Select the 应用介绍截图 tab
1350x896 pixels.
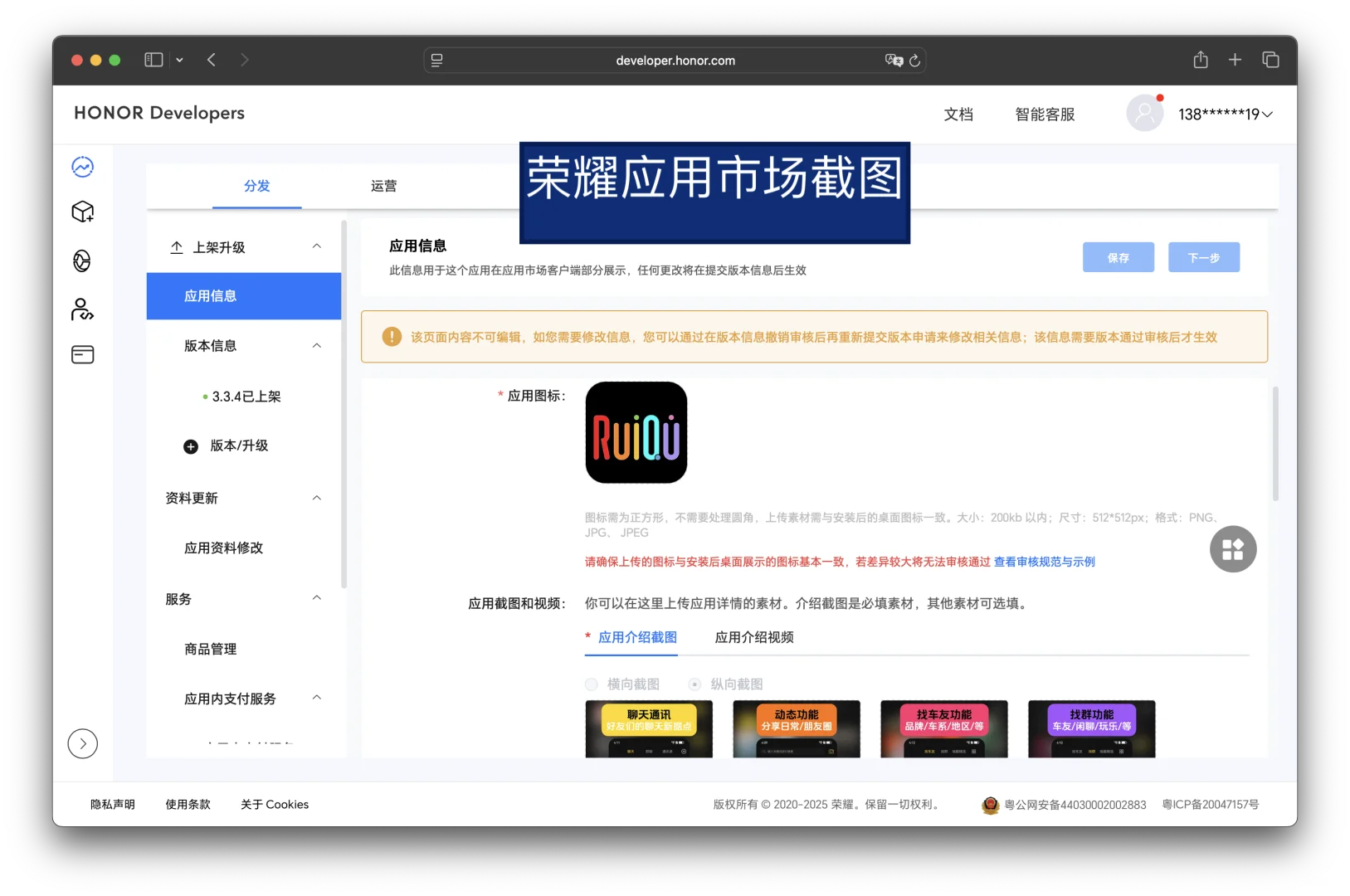[637, 637]
